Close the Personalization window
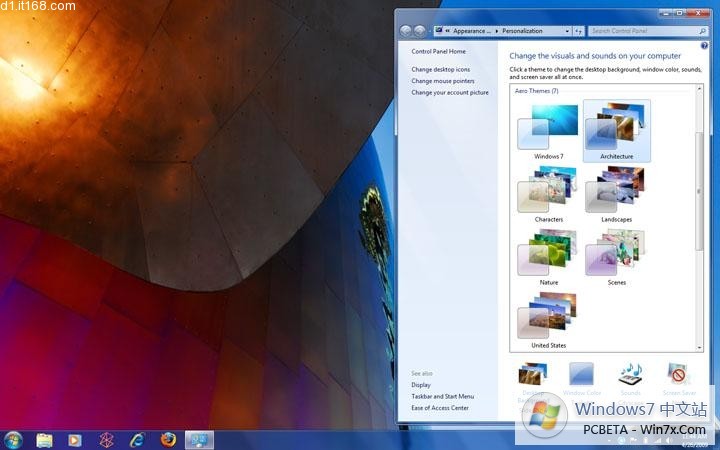 (698, 13)
